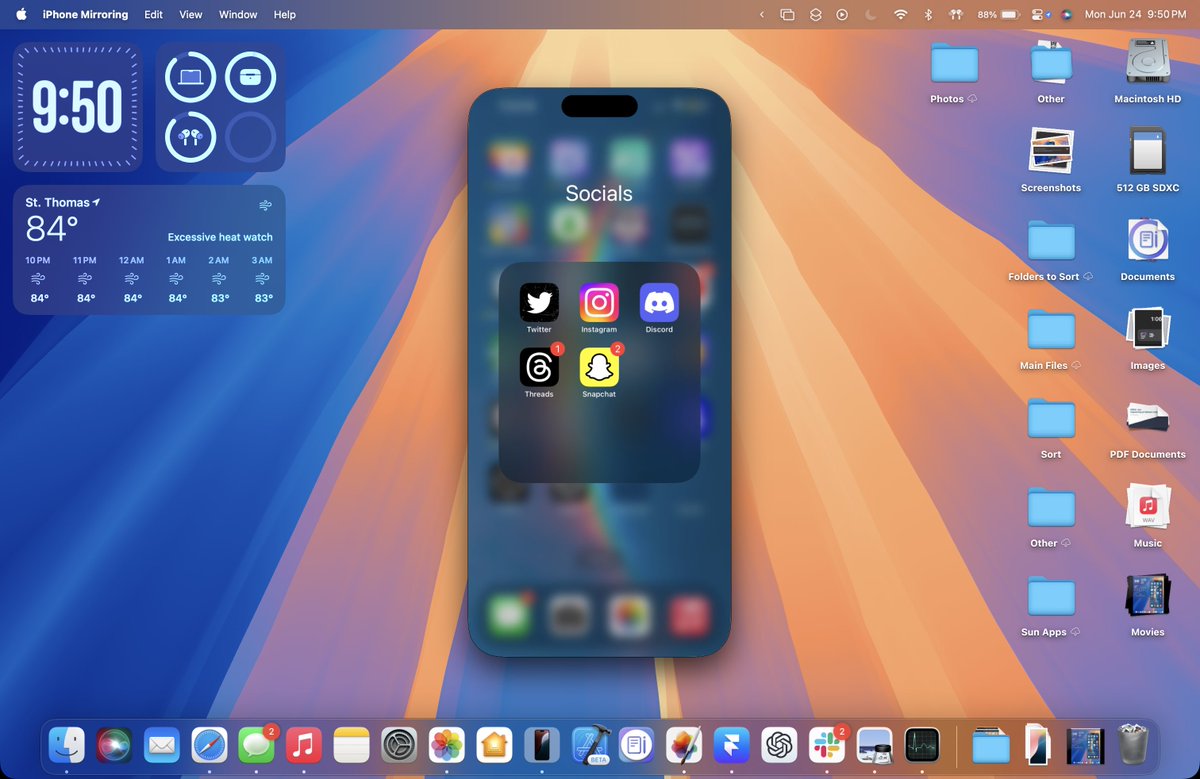
Task: Select the Main Files folder
Action: 1051,330
